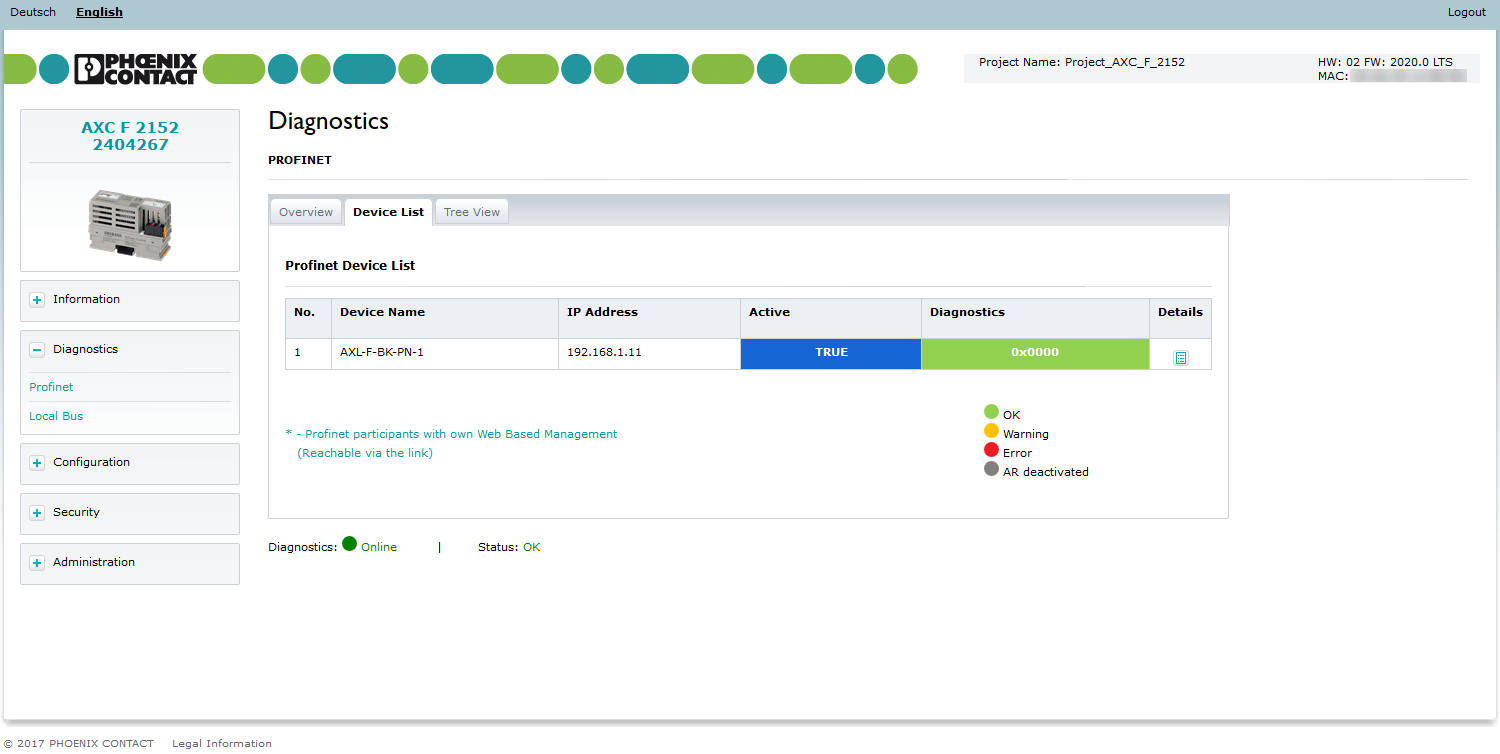Open the Profinet diagnostics link
1500x754 pixels.
51,387
